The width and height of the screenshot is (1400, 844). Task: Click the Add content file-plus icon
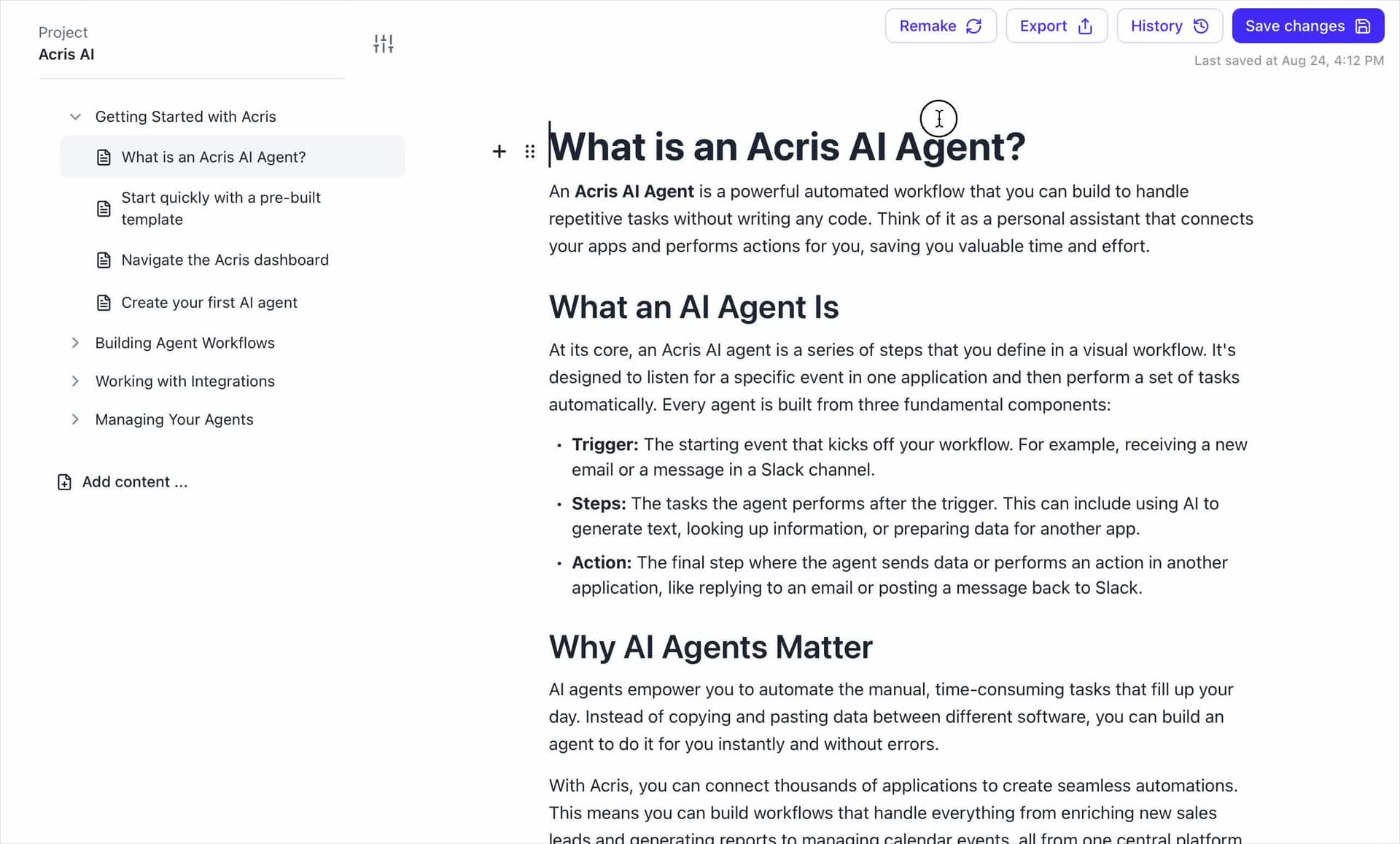(64, 482)
